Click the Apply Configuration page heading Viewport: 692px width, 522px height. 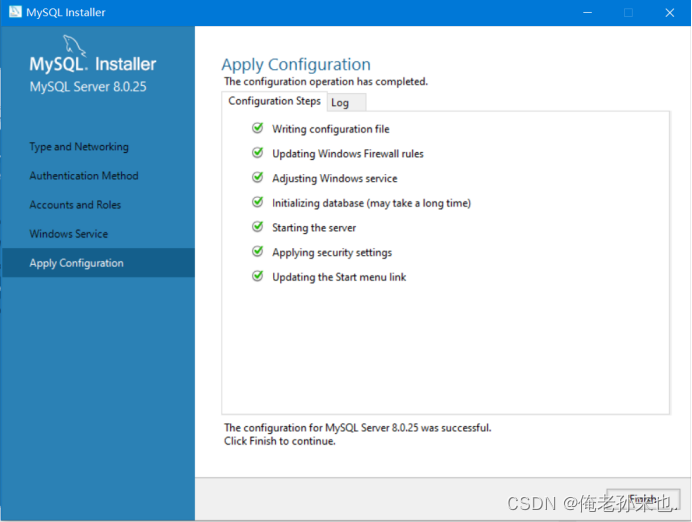pos(296,64)
